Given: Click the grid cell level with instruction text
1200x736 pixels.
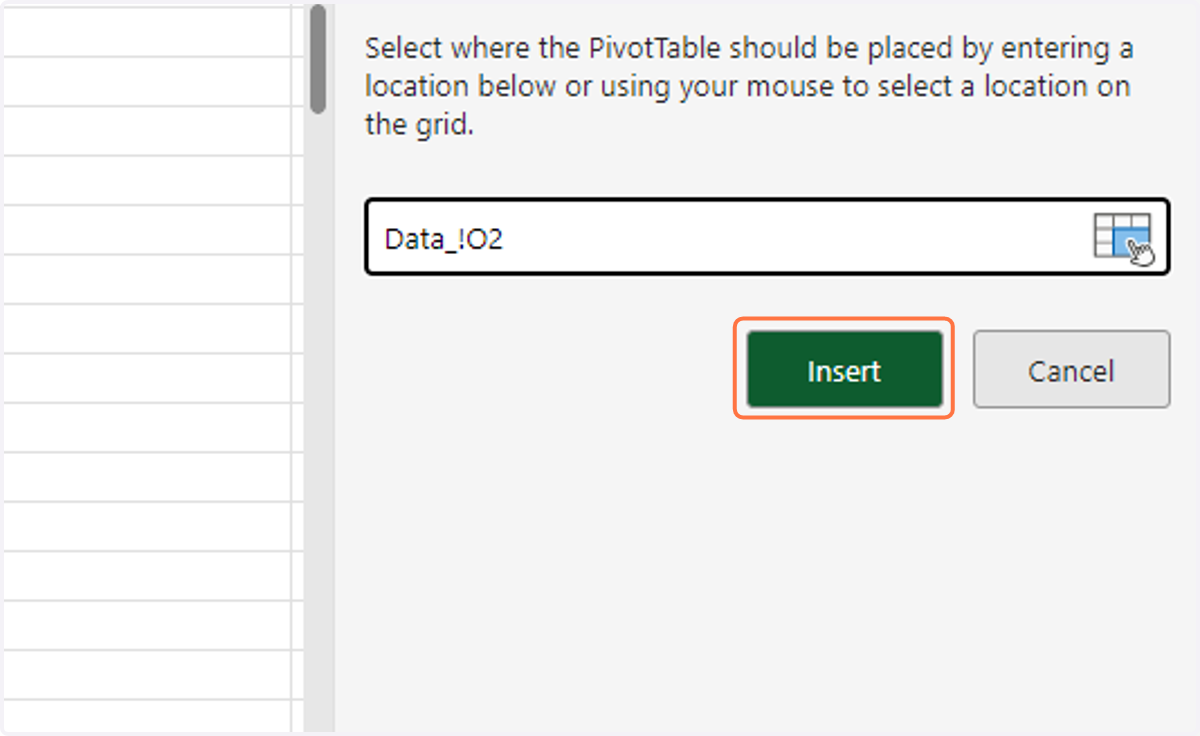Looking at the screenshot, I should tap(147, 81).
